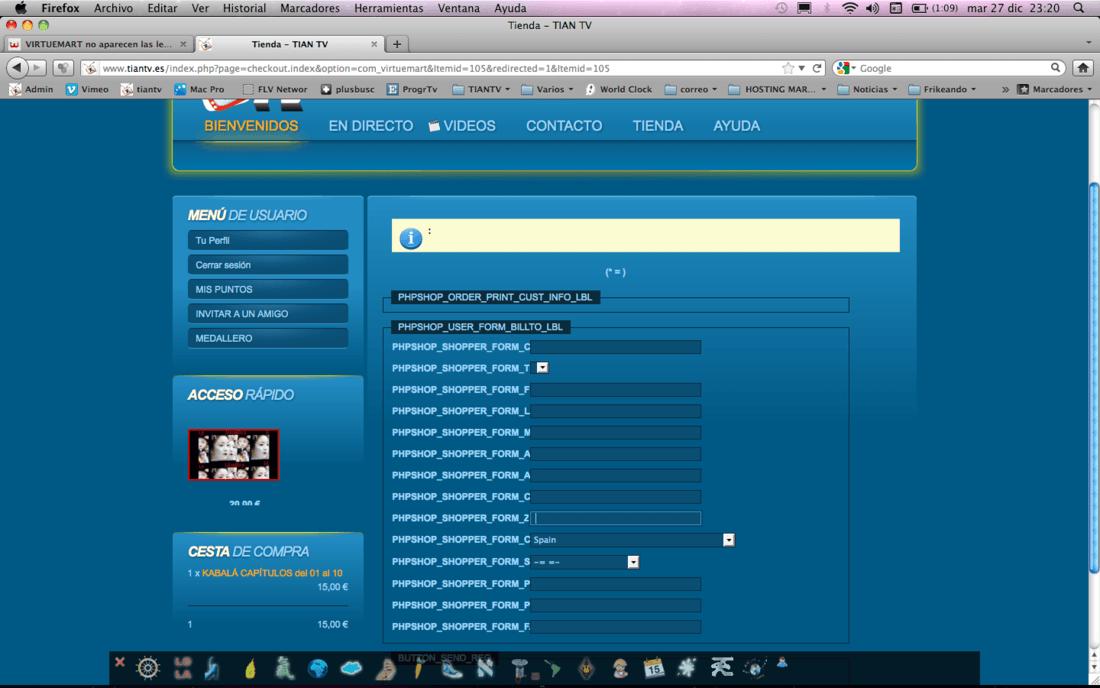1100x688 pixels.
Task: Click the PHPSHOP_SHOPPER_FORM_L input field
Action: 616,410
